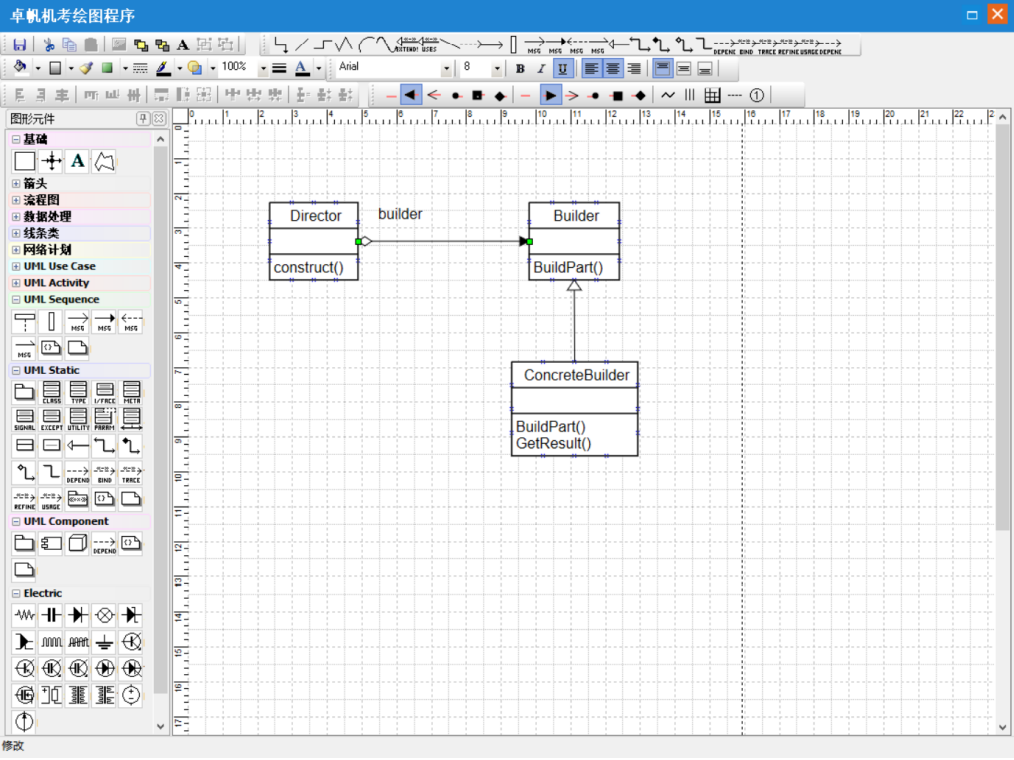The width and height of the screenshot is (1014, 760).
Task: Pick the capacitor symbol in Electric
Action: [x=51, y=614]
